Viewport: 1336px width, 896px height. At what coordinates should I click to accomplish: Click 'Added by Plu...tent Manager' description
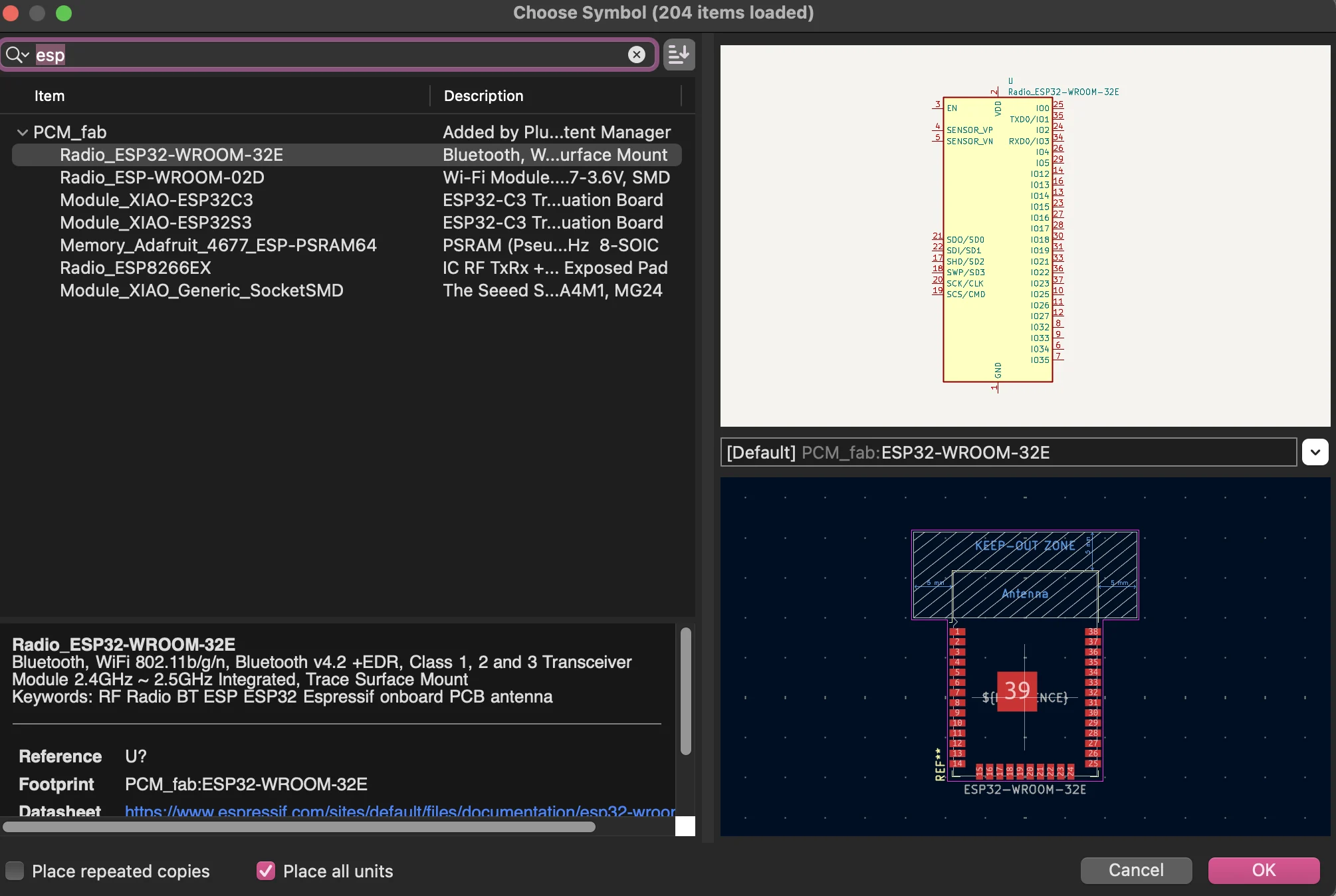click(557, 132)
